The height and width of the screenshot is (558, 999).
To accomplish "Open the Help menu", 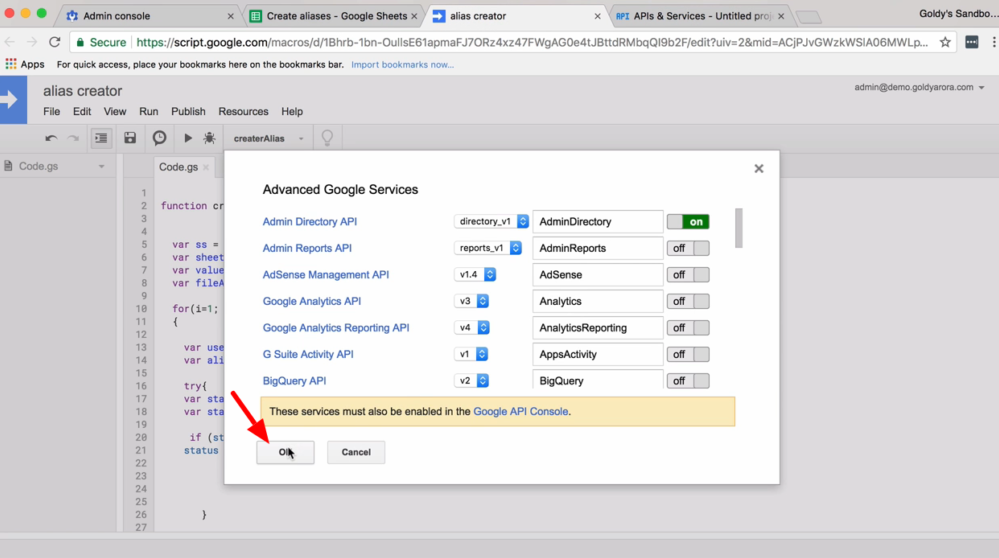I will 292,111.
